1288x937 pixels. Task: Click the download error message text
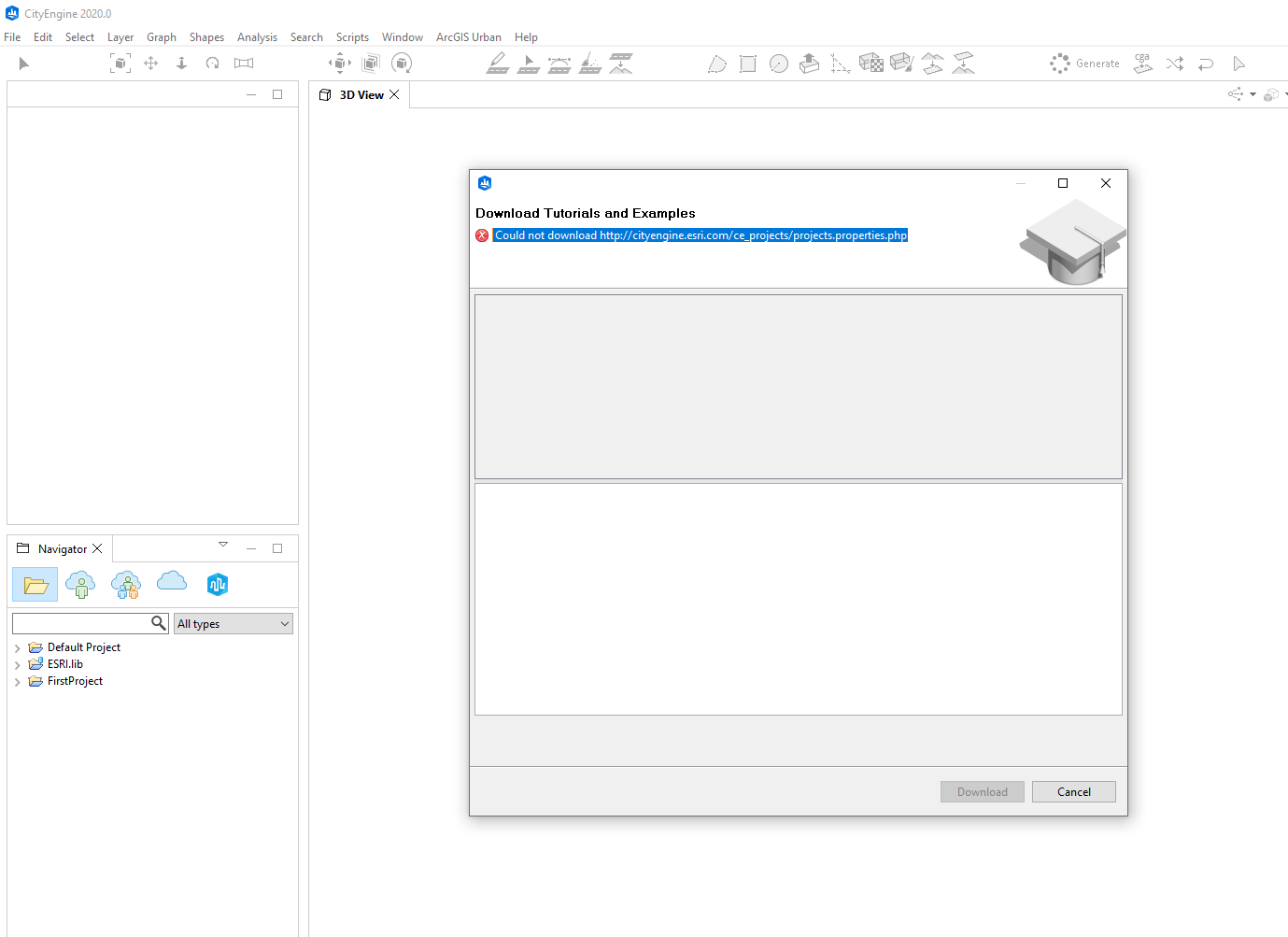point(701,235)
